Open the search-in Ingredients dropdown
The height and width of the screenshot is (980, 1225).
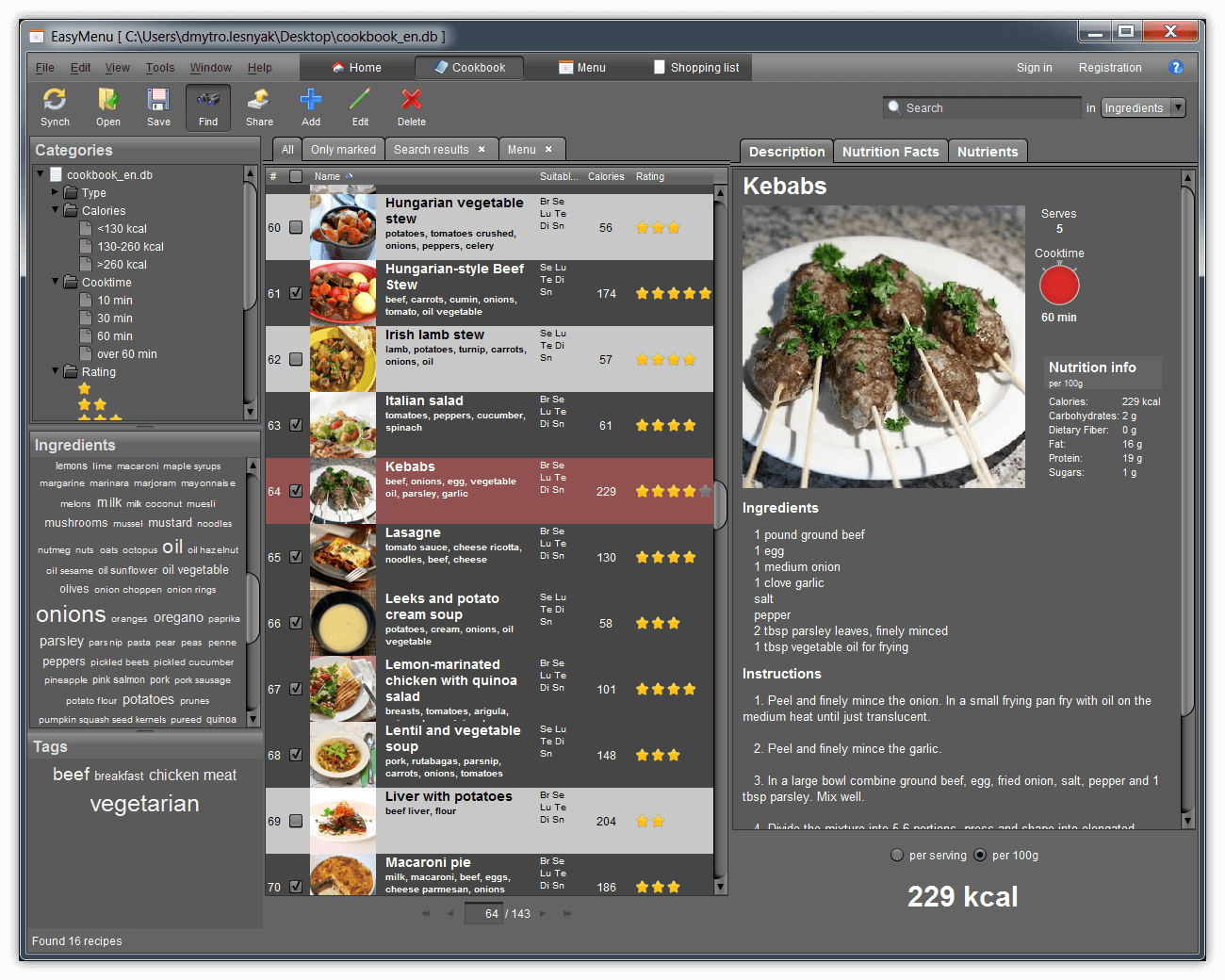coord(1143,107)
